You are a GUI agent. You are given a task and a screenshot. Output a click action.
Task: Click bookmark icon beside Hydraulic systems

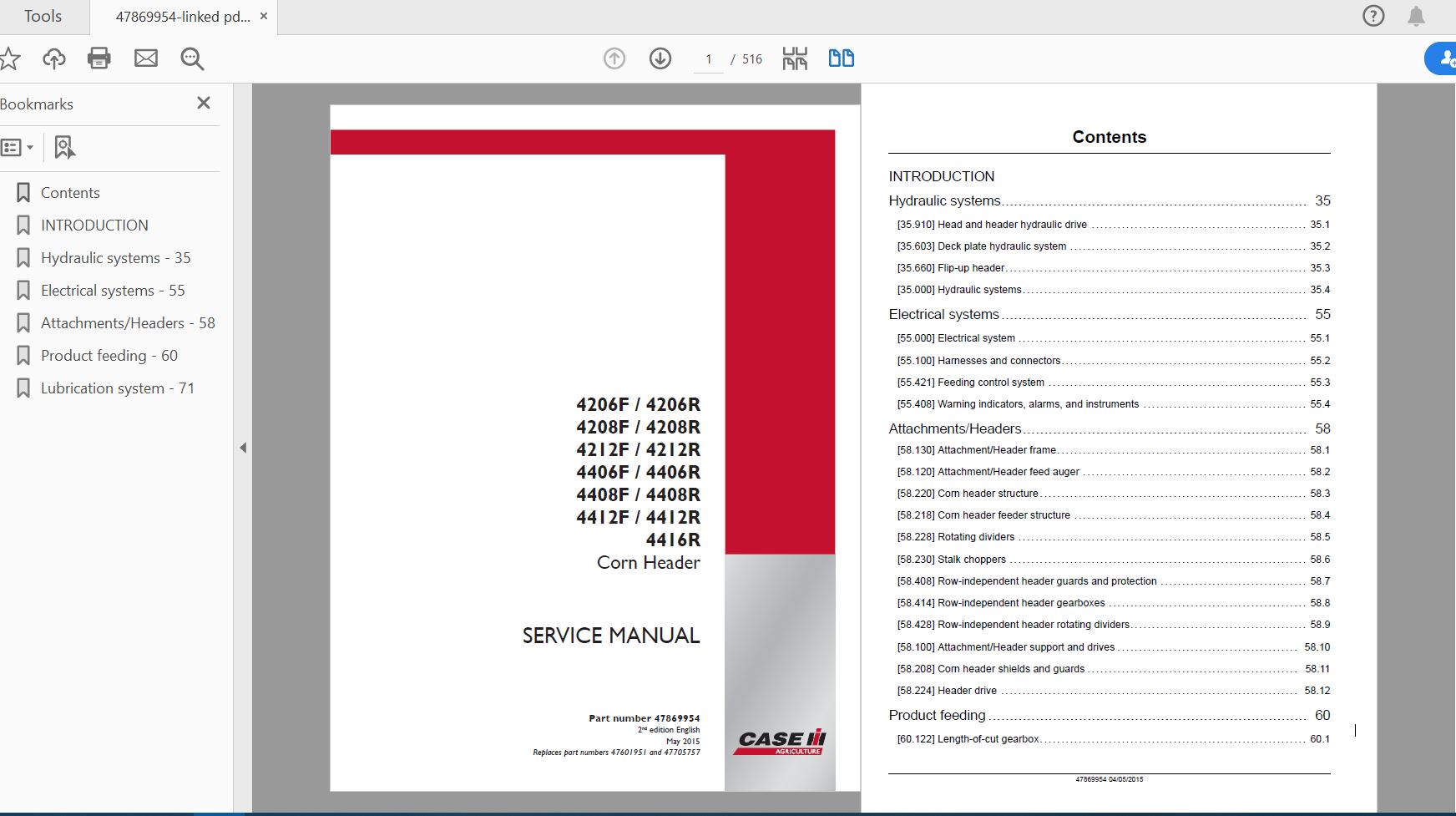[23, 258]
